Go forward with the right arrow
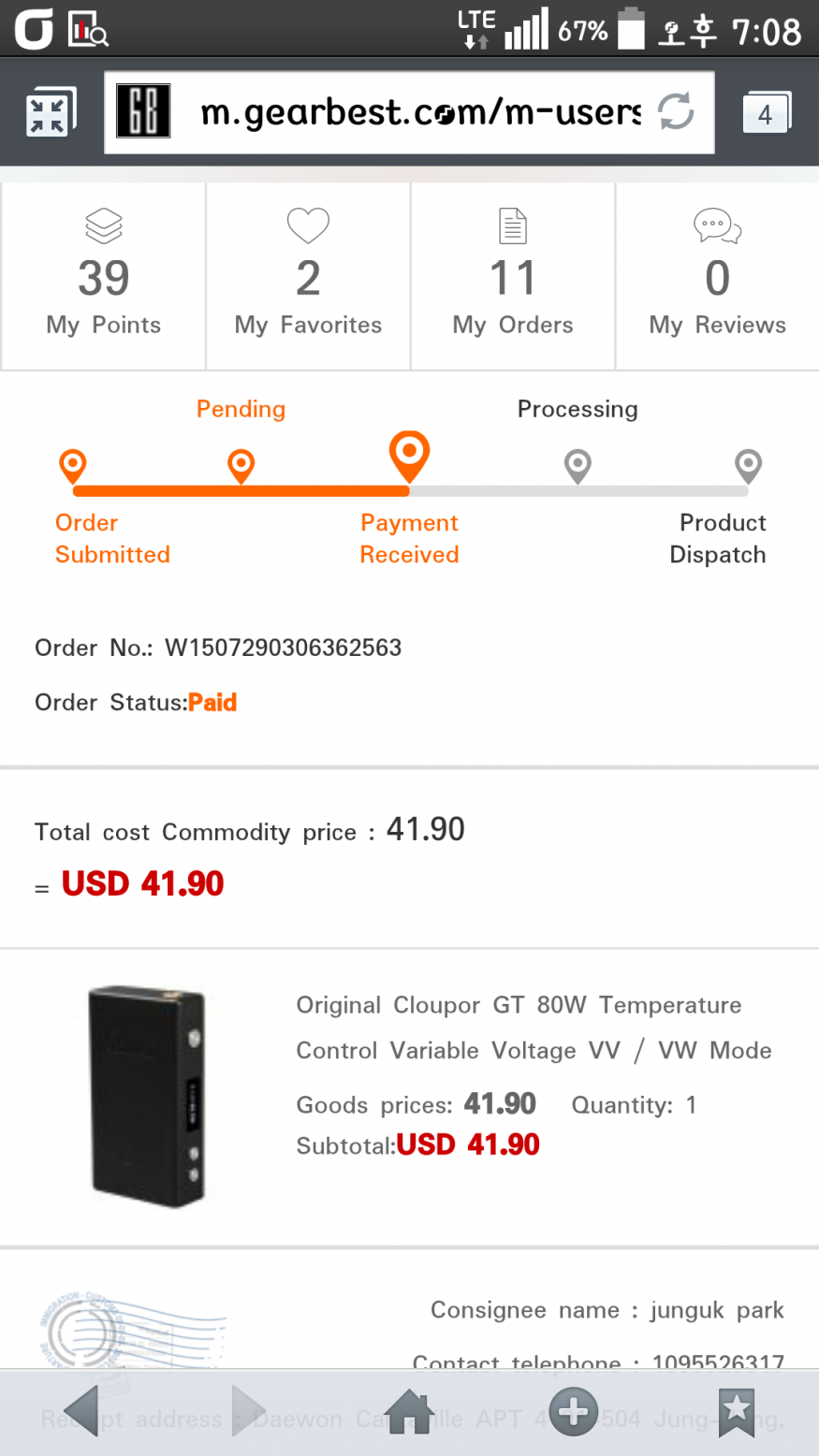 248,1411
